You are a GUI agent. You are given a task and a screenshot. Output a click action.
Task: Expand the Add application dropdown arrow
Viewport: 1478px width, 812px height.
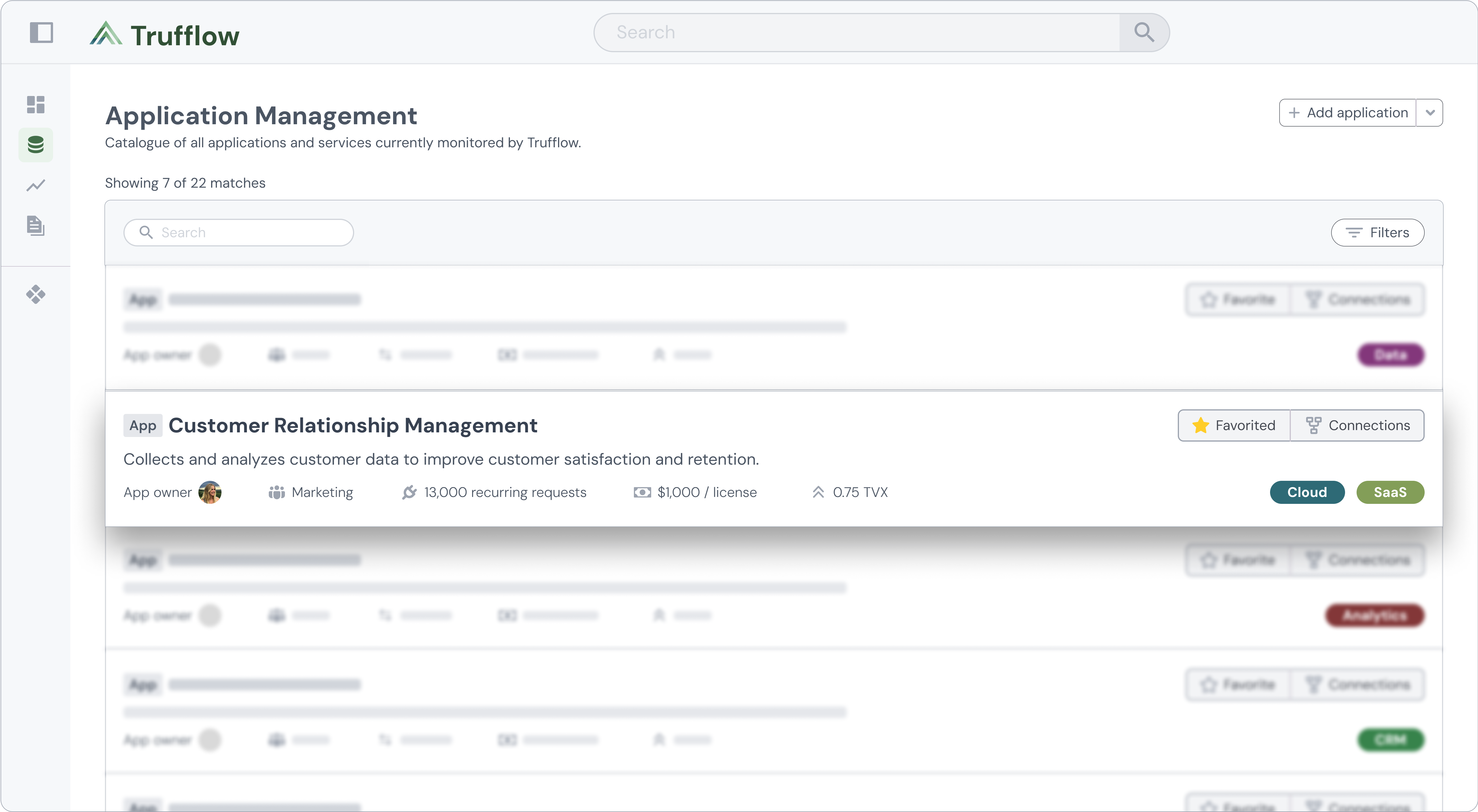click(1430, 112)
